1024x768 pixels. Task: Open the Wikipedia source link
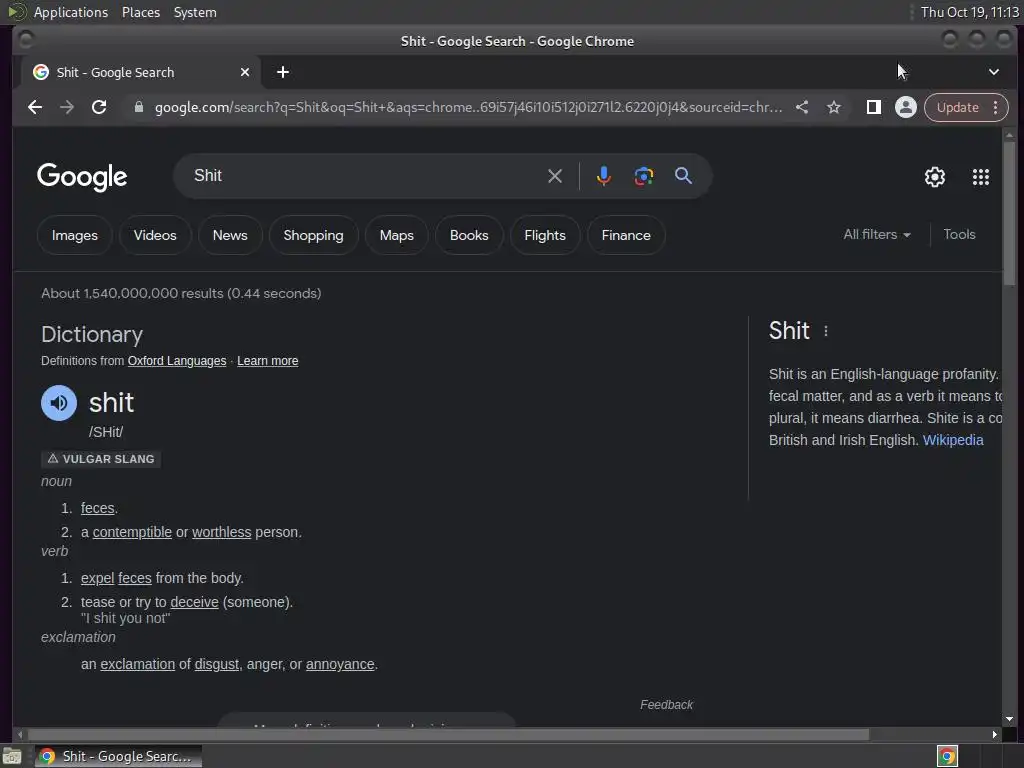tap(953, 440)
